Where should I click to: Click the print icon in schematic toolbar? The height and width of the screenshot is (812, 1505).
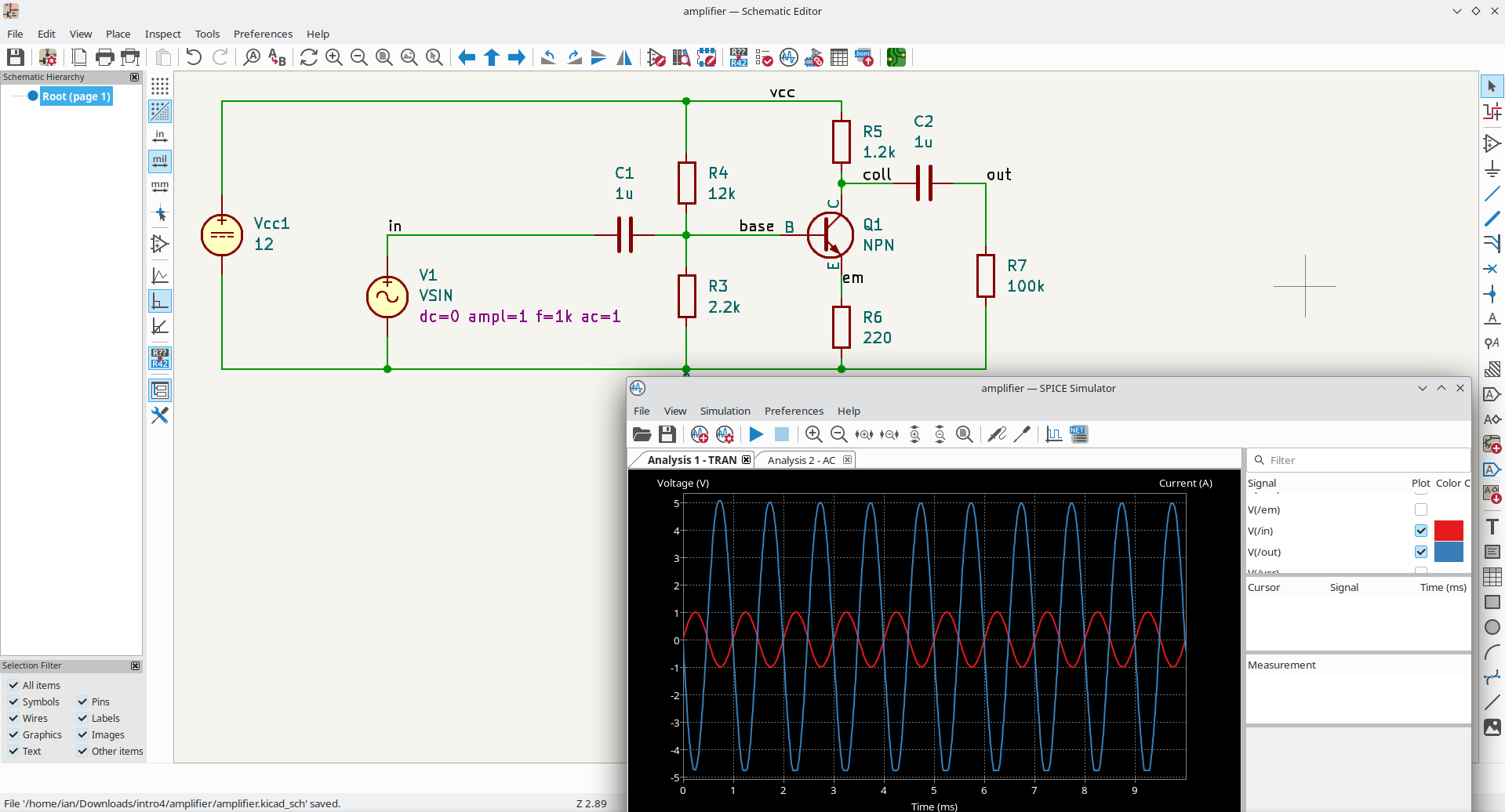pyautogui.click(x=104, y=57)
